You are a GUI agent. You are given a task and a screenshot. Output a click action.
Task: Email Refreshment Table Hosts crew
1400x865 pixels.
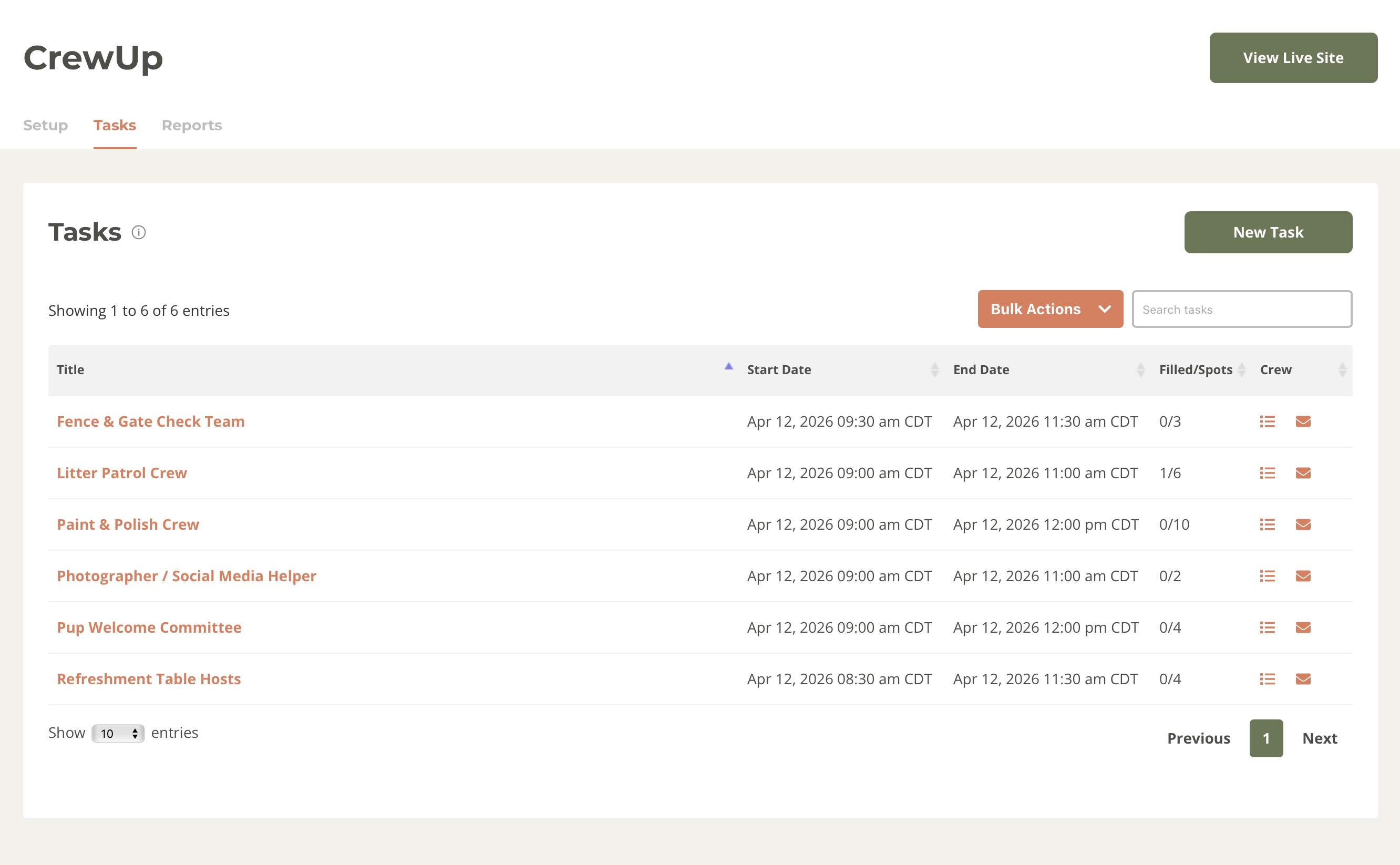(1303, 679)
